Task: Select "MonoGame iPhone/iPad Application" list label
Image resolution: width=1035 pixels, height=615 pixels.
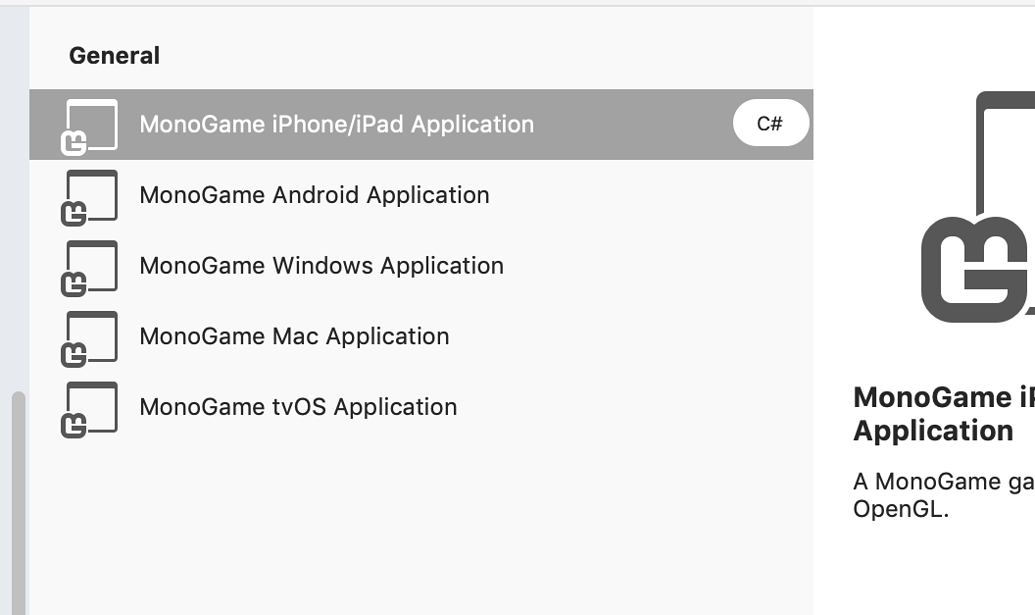Action: pos(336,124)
